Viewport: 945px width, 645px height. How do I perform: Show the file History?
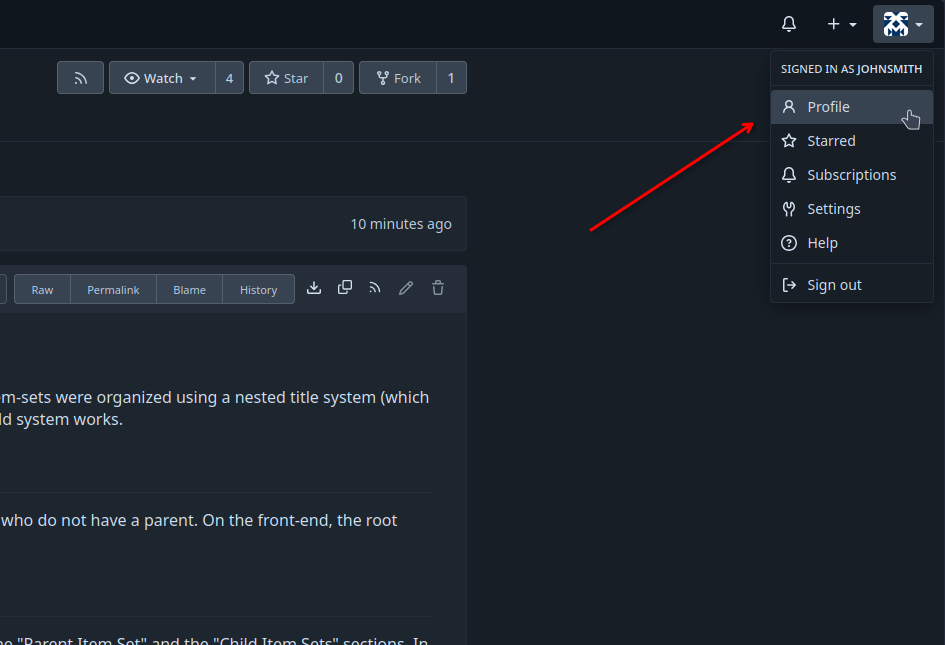coord(259,289)
